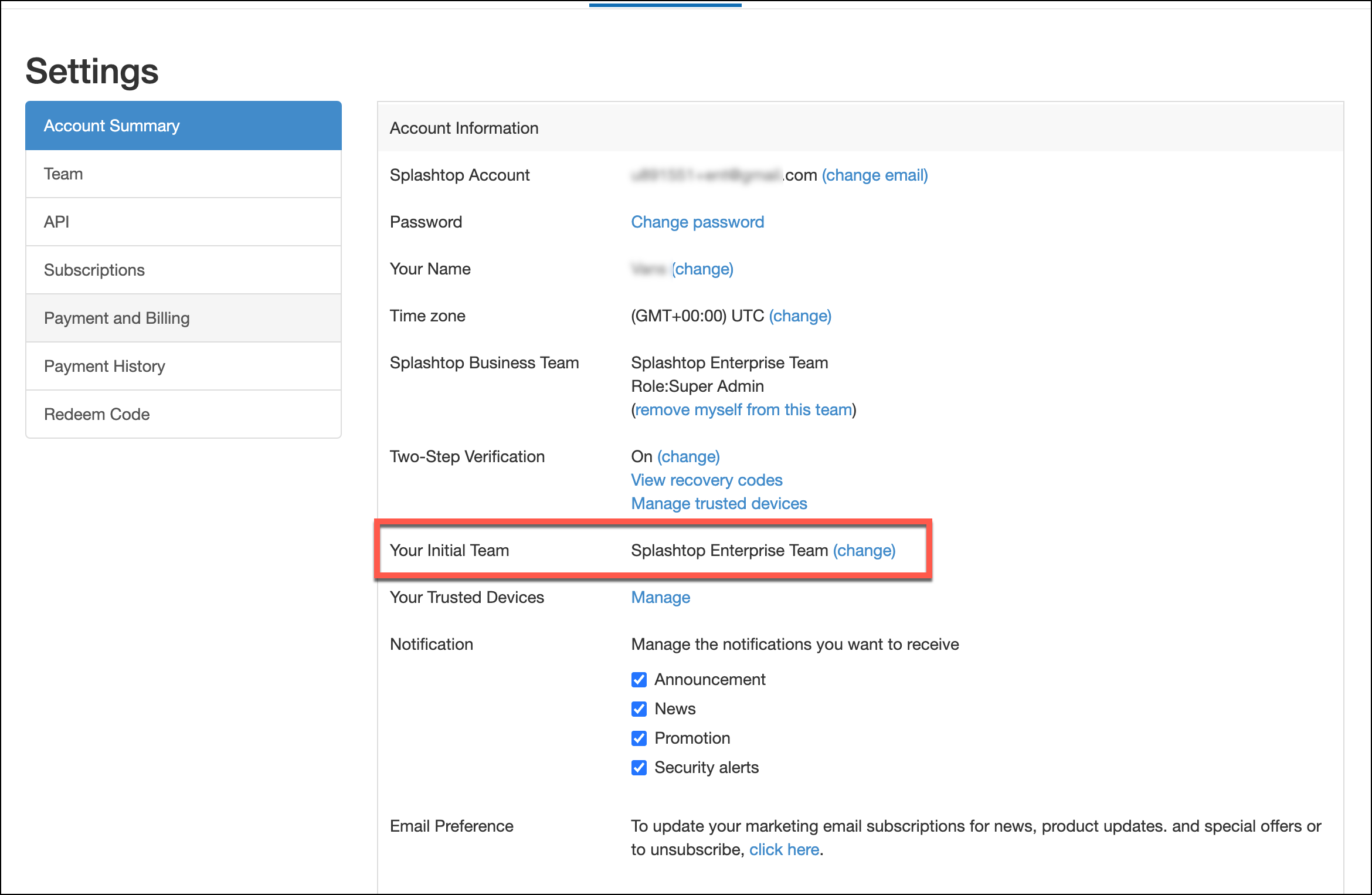Go to Subscriptions section

[94, 270]
